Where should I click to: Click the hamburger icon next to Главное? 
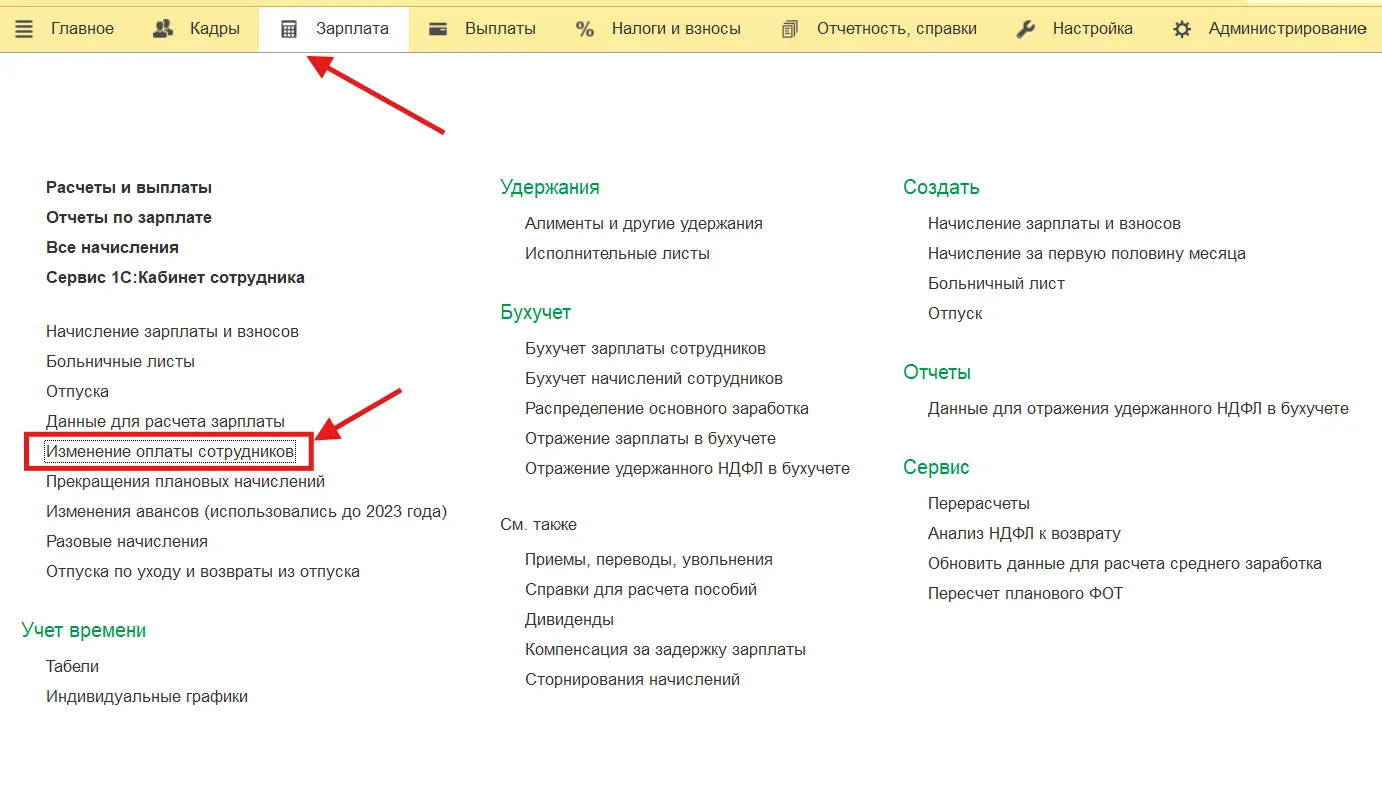pyautogui.click(x=24, y=29)
